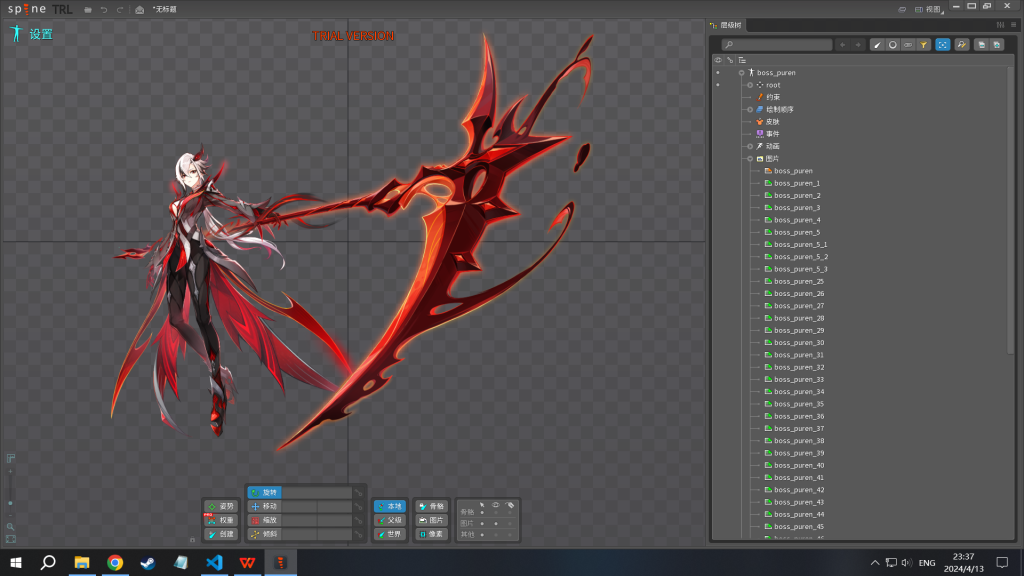Select the 皮肤 skins tree item

coord(773,122)
